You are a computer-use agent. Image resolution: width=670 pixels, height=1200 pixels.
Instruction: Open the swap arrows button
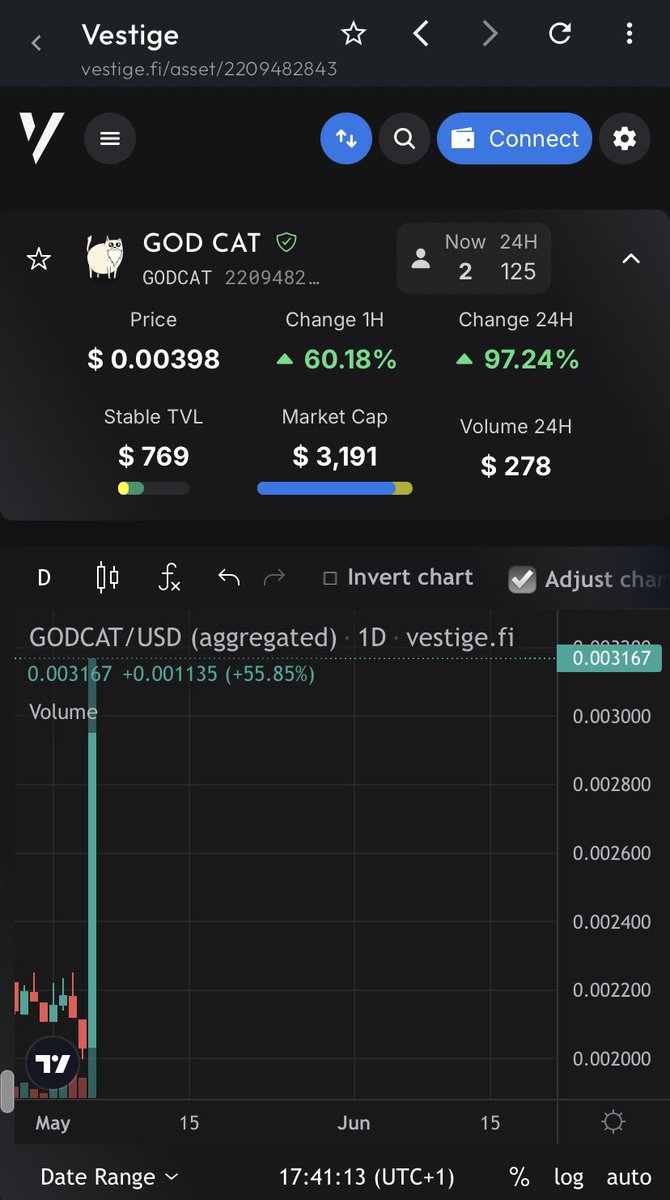click(x=346, y=139)
